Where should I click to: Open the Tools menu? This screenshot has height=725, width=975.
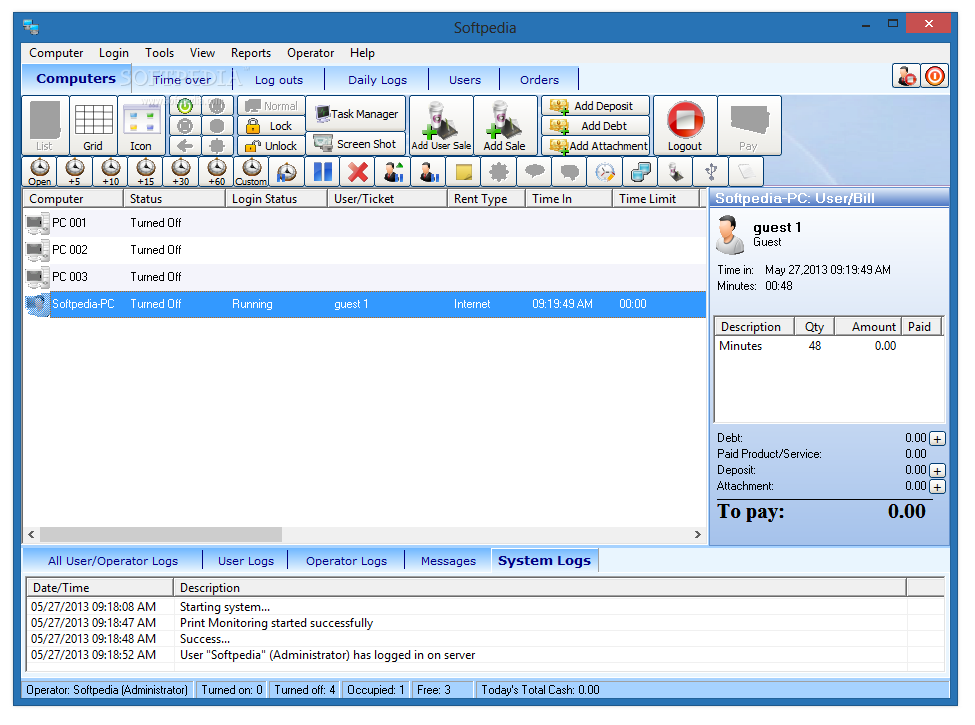pyautogui.click(x=160, y=53)
